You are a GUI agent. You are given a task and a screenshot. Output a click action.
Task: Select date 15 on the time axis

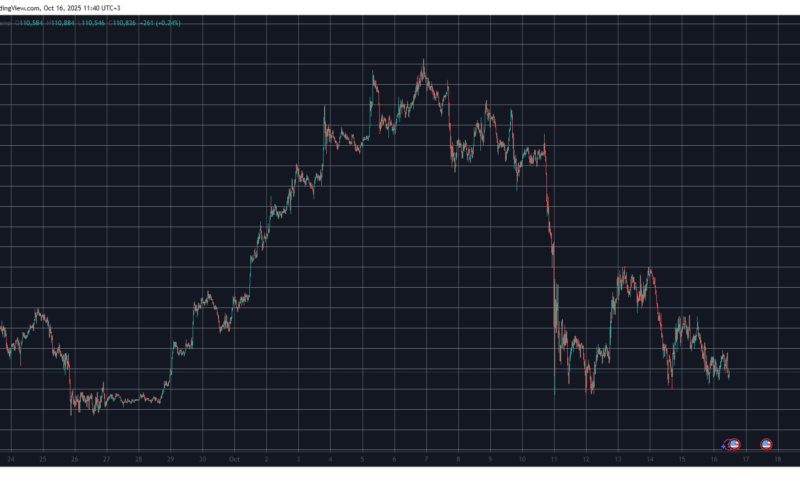tap(681, 459)
